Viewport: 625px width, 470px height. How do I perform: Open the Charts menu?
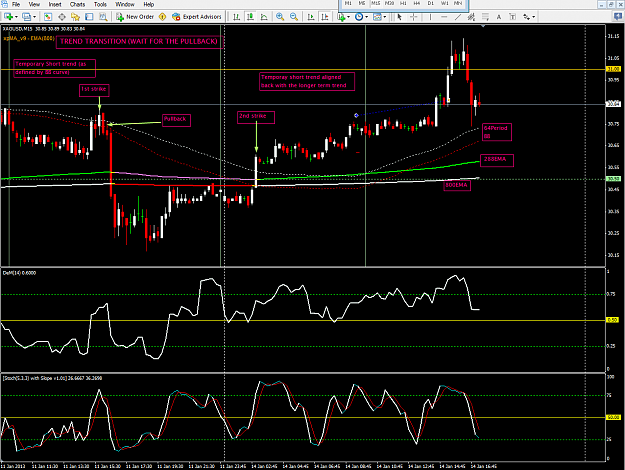pos(77,4)
